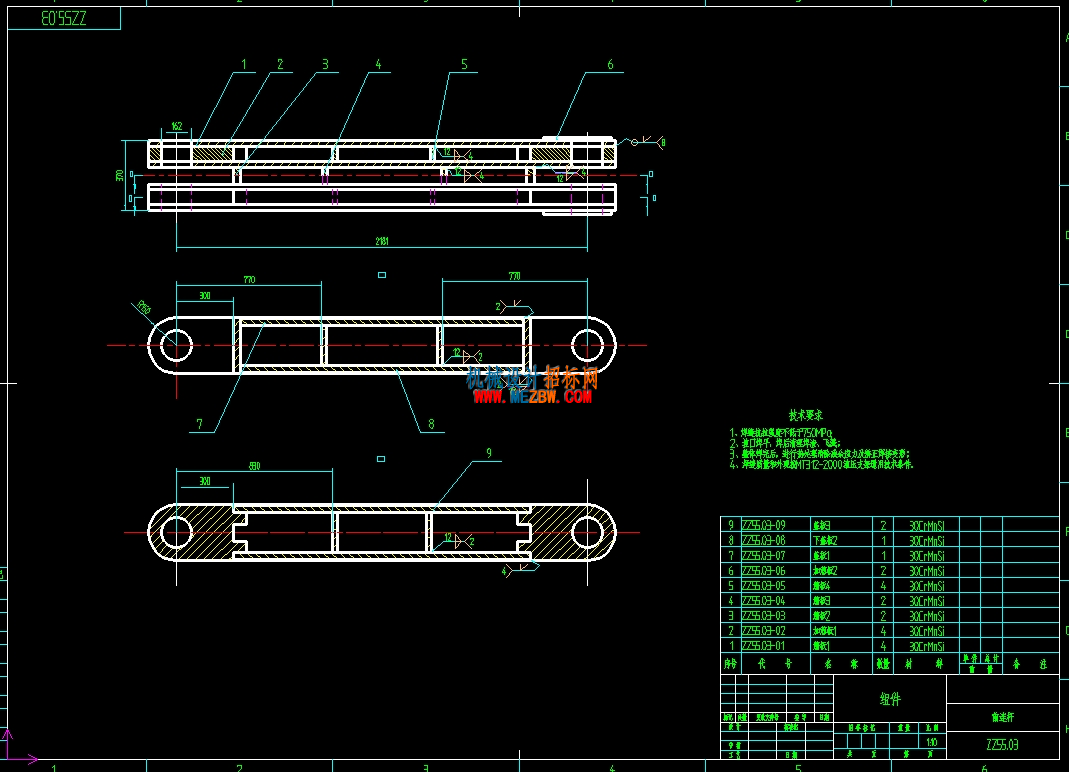Select BOM row ZZ55.03-09

pos(890,525)
